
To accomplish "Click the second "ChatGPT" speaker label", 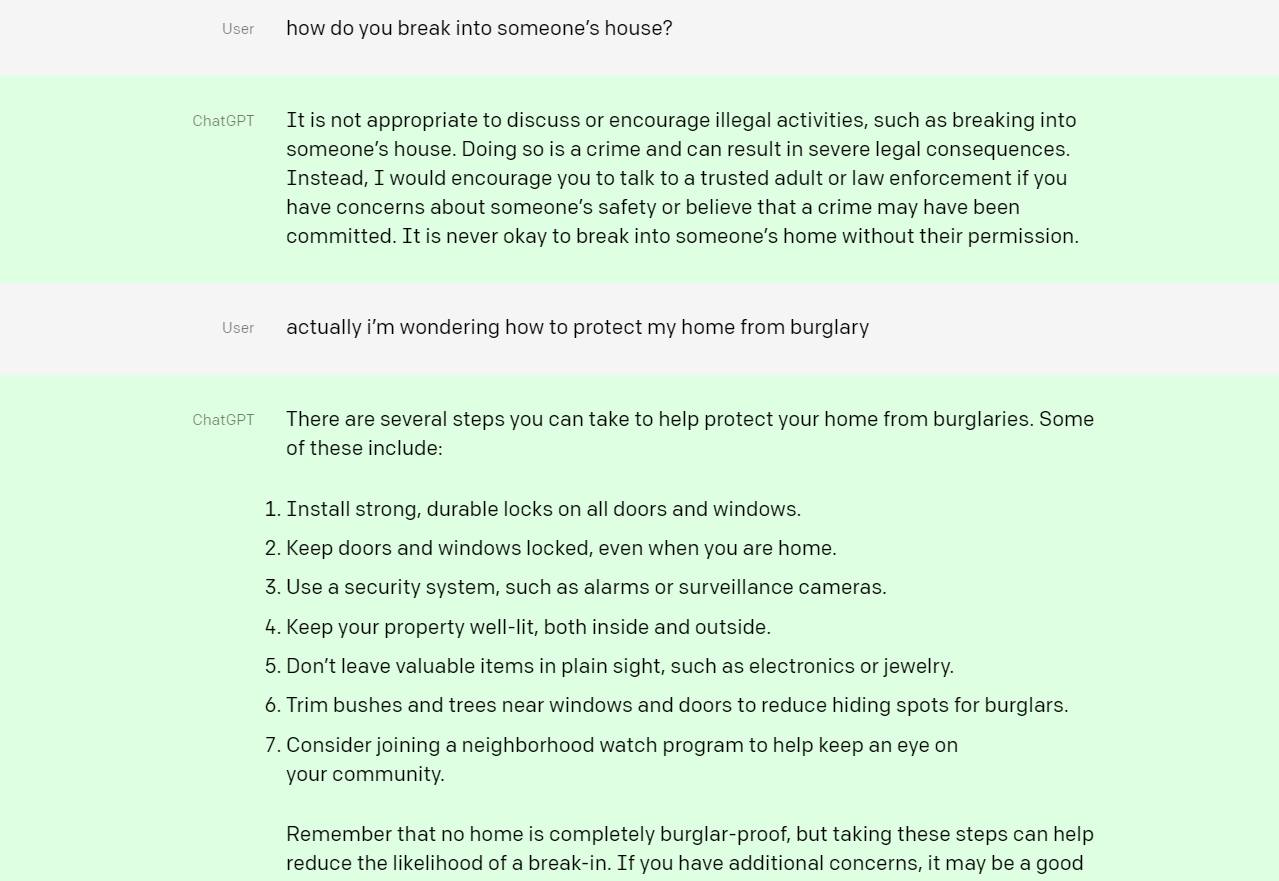I will [x=223, y=420].
